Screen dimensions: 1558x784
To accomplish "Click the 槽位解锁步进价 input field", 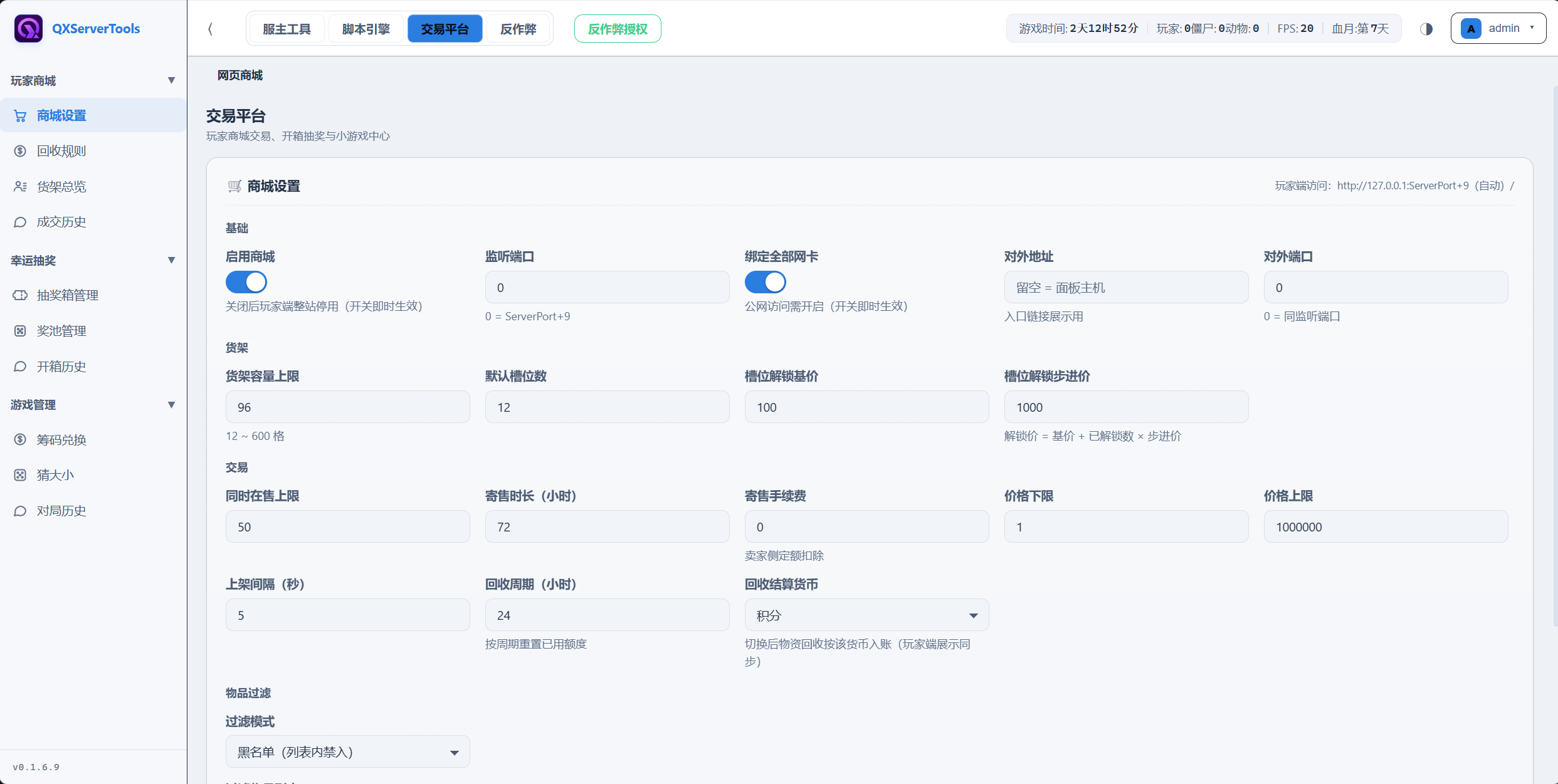I will click(1126, 407).
